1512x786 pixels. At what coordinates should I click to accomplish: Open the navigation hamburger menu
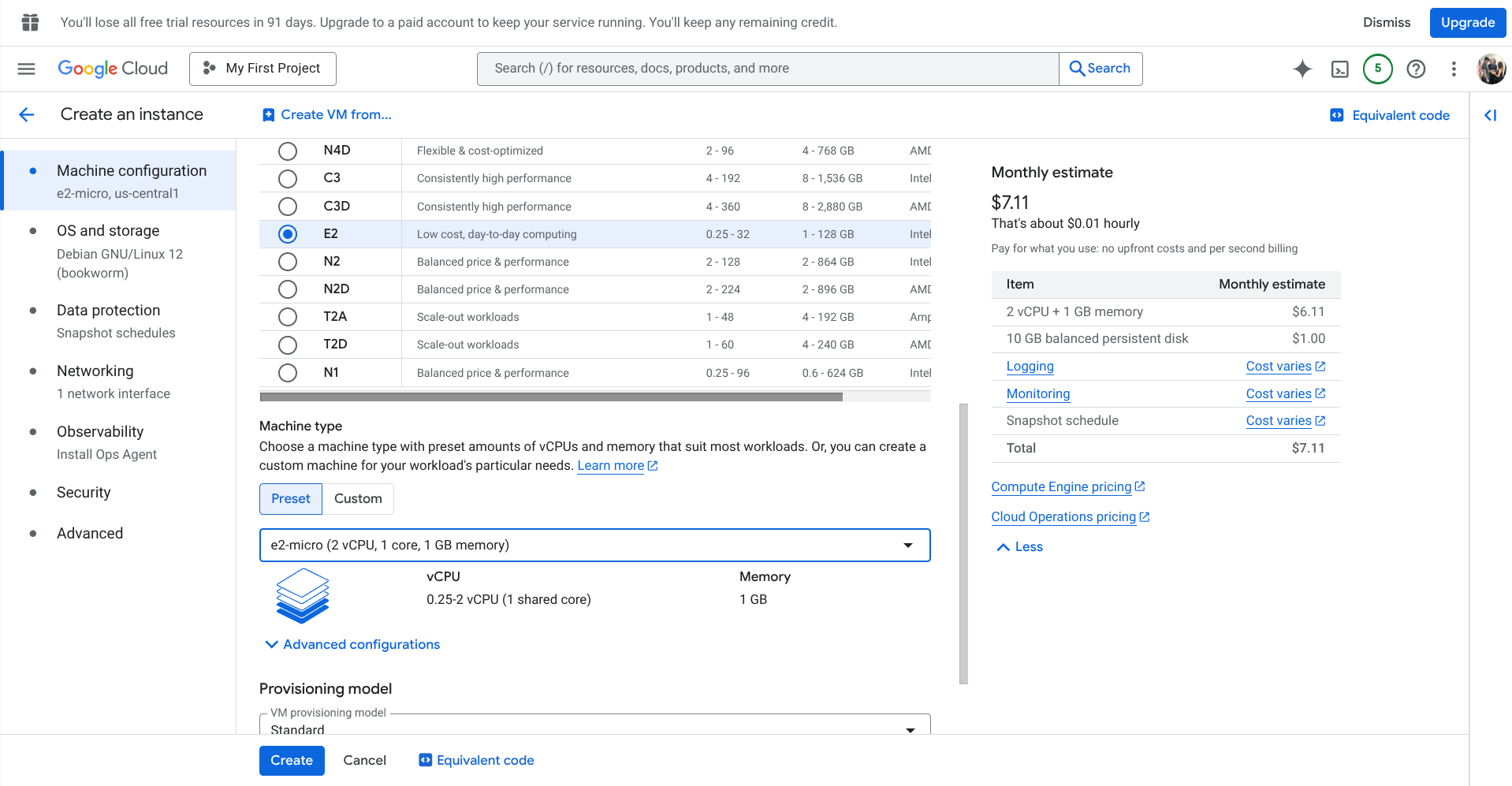click(x=26, y=69)
